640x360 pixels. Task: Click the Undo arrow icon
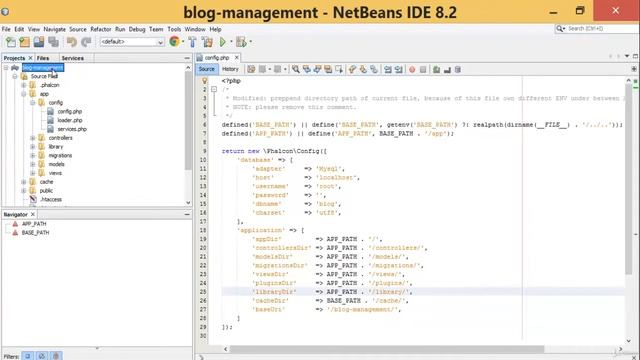click(72, 42)
